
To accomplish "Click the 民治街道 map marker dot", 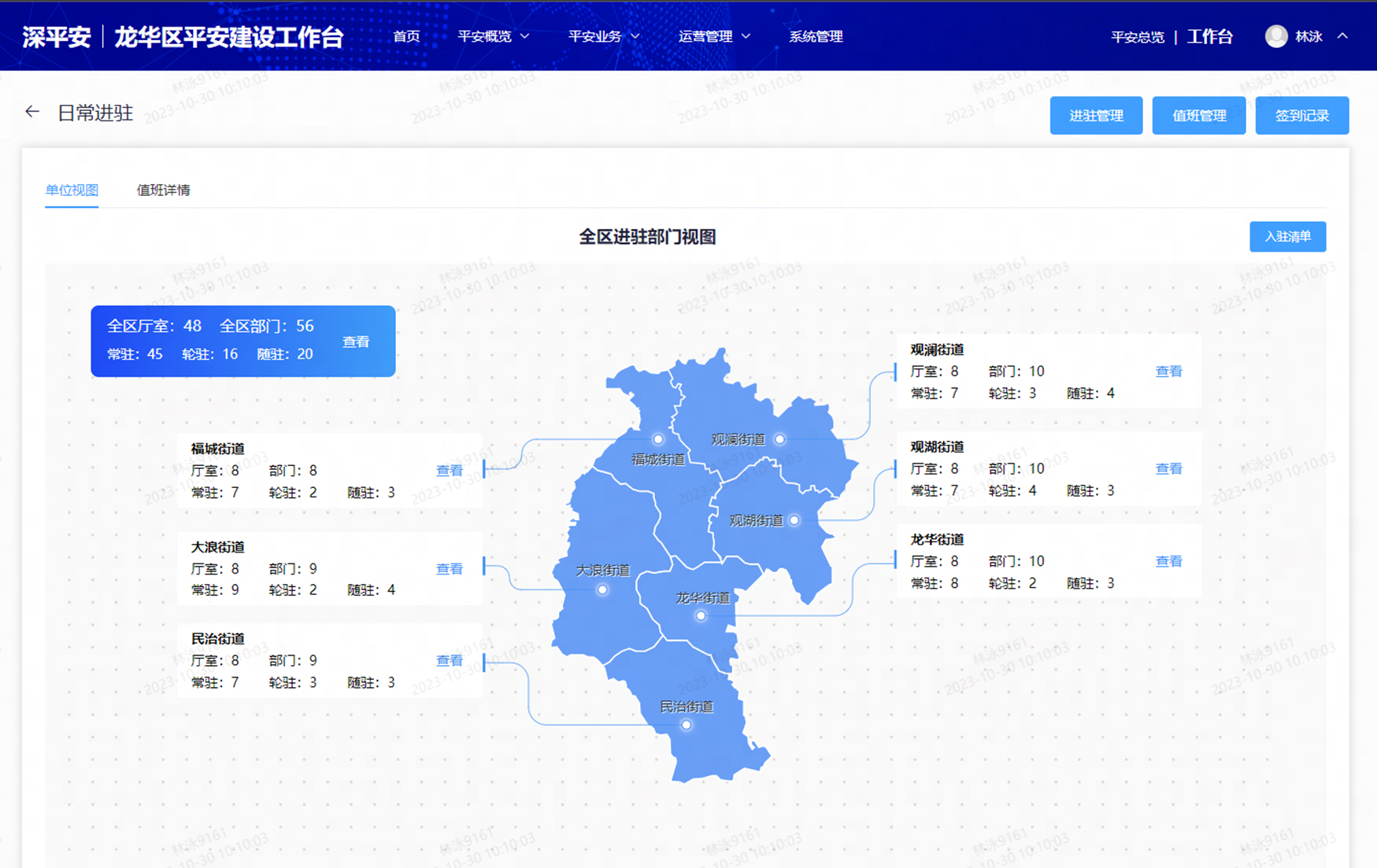I will click(687, 725).
